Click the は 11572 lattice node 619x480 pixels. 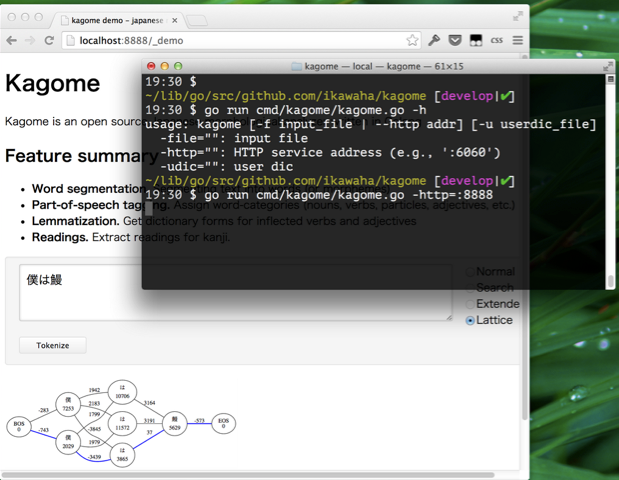click(122, 424)
